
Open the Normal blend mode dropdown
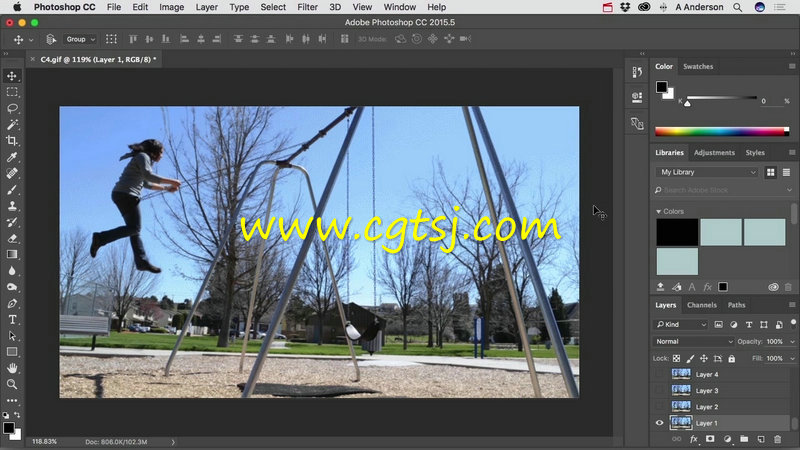[x=694, y=341]
